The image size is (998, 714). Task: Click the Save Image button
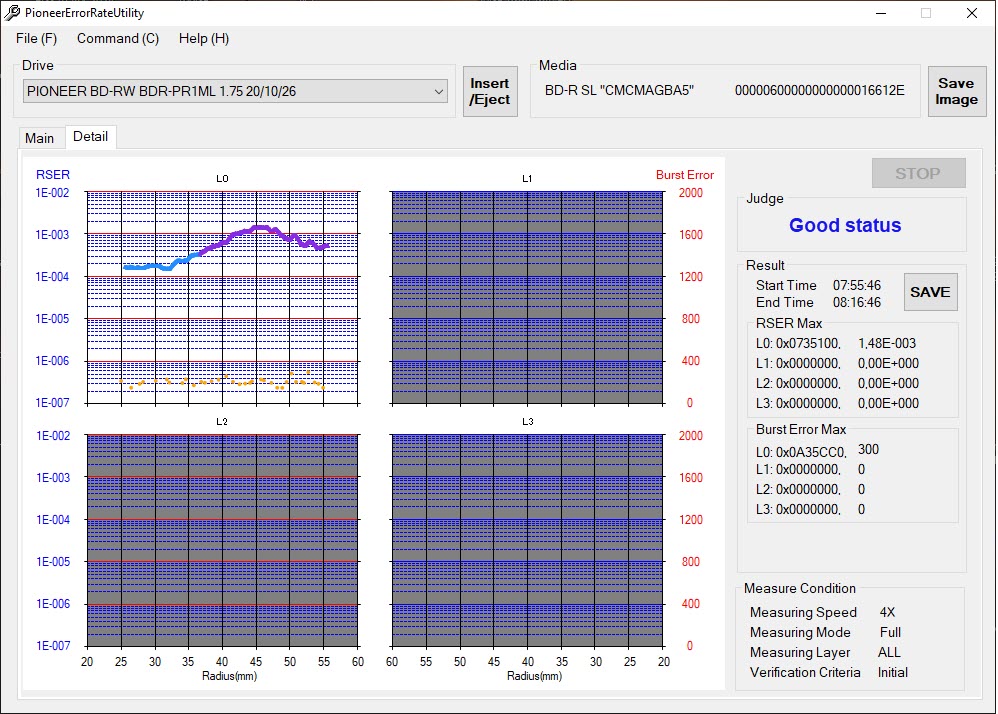(x=955, y=91)
